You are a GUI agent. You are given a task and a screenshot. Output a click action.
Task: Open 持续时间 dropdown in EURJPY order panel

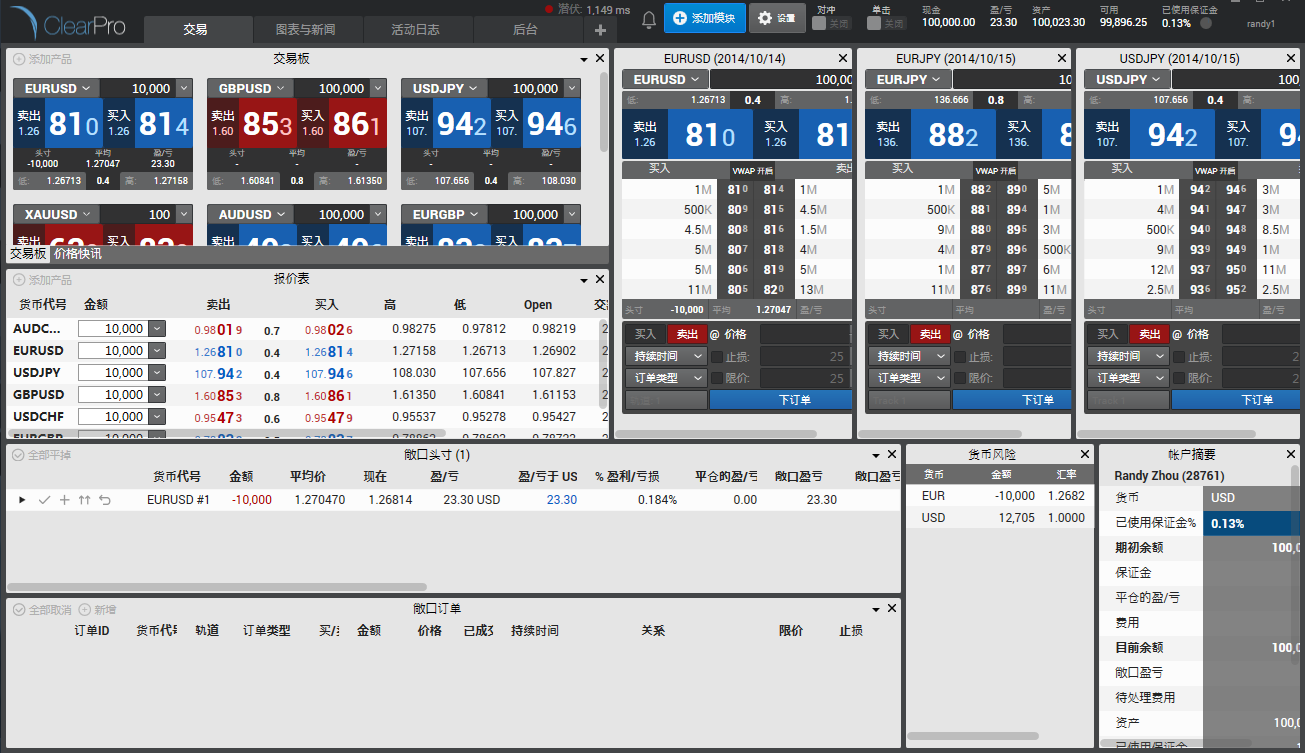coord(907,356)
